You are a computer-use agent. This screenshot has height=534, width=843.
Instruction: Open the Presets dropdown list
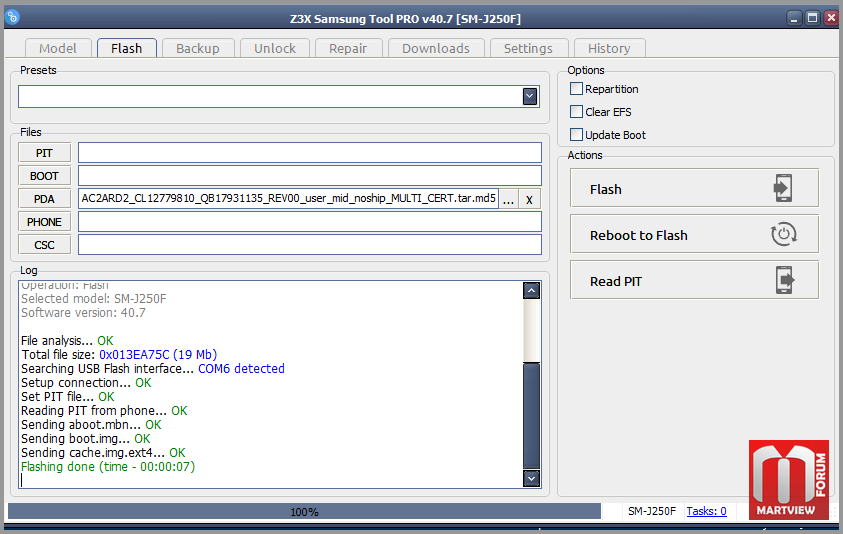pyautogui.click(x=530, y=96)
